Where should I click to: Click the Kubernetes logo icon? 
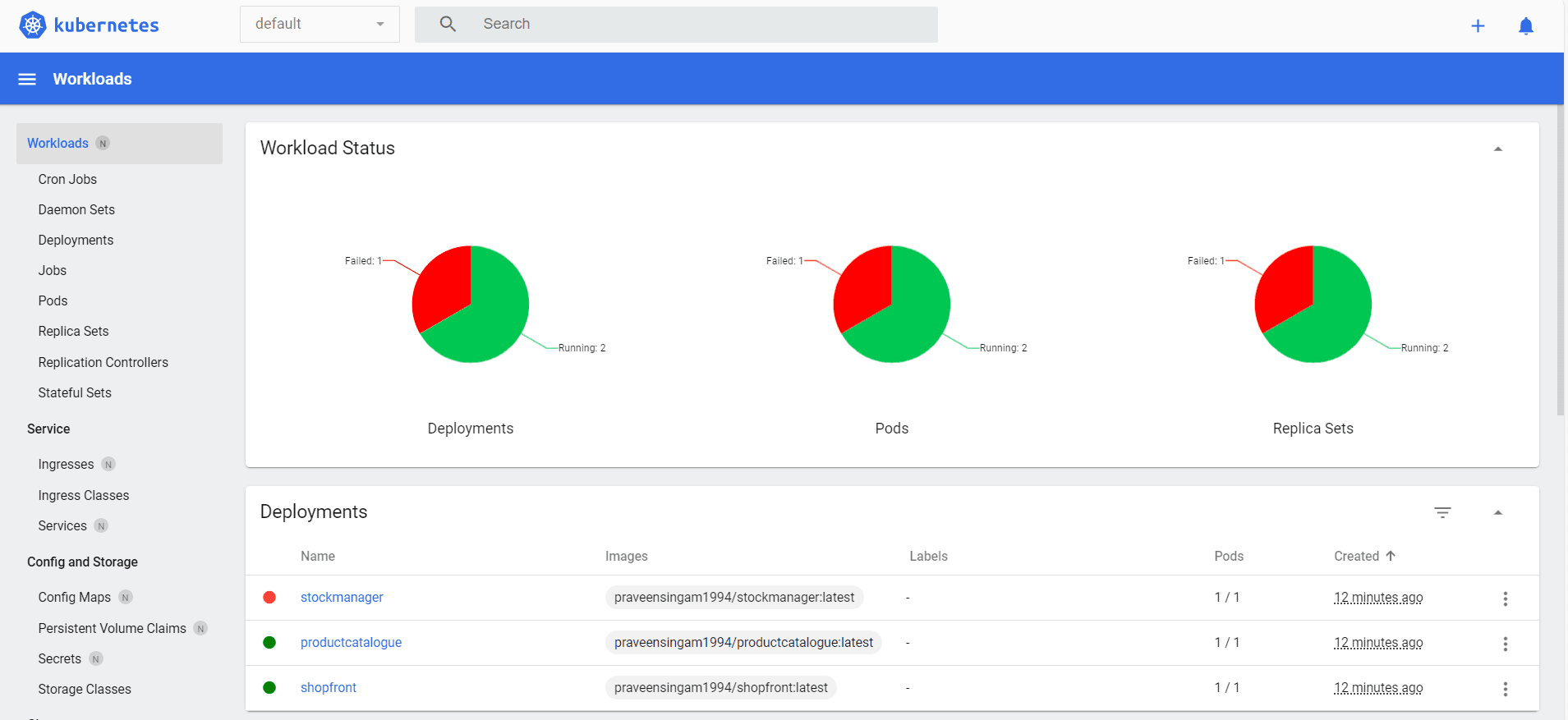(33, 25)
